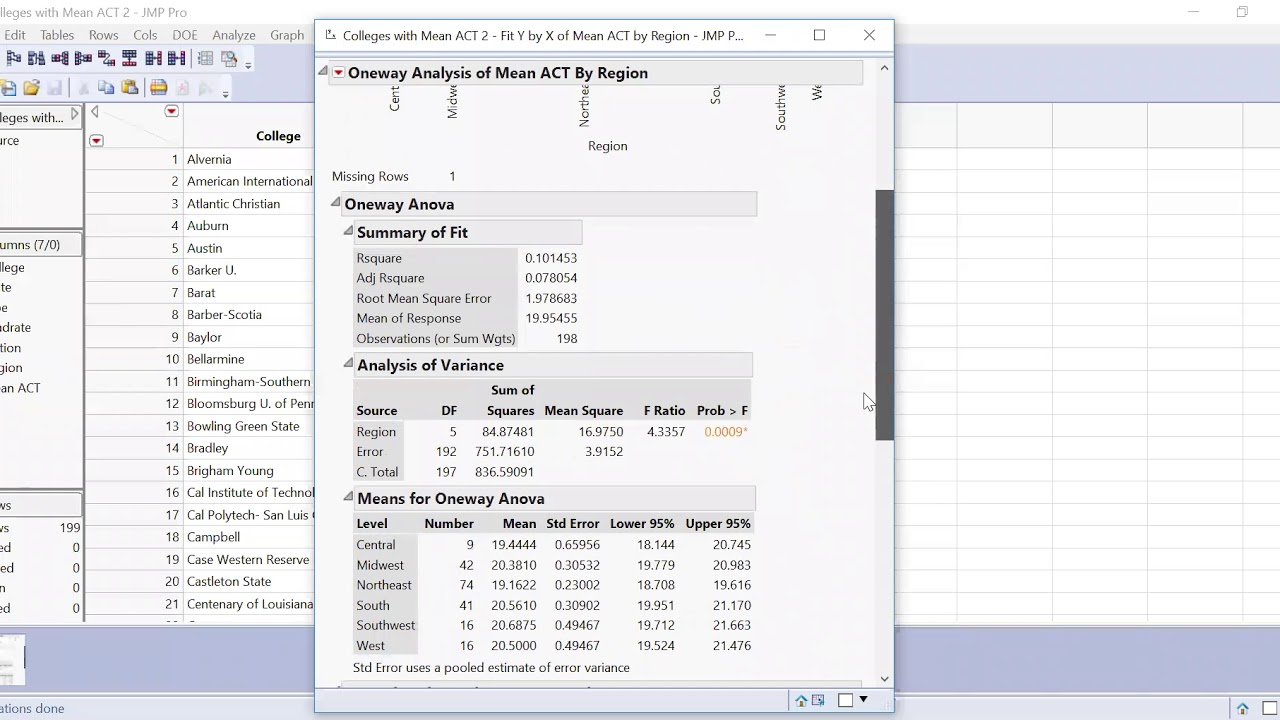
Task: Click the F Ratio value 4.3357
Action: pos(666,432)
